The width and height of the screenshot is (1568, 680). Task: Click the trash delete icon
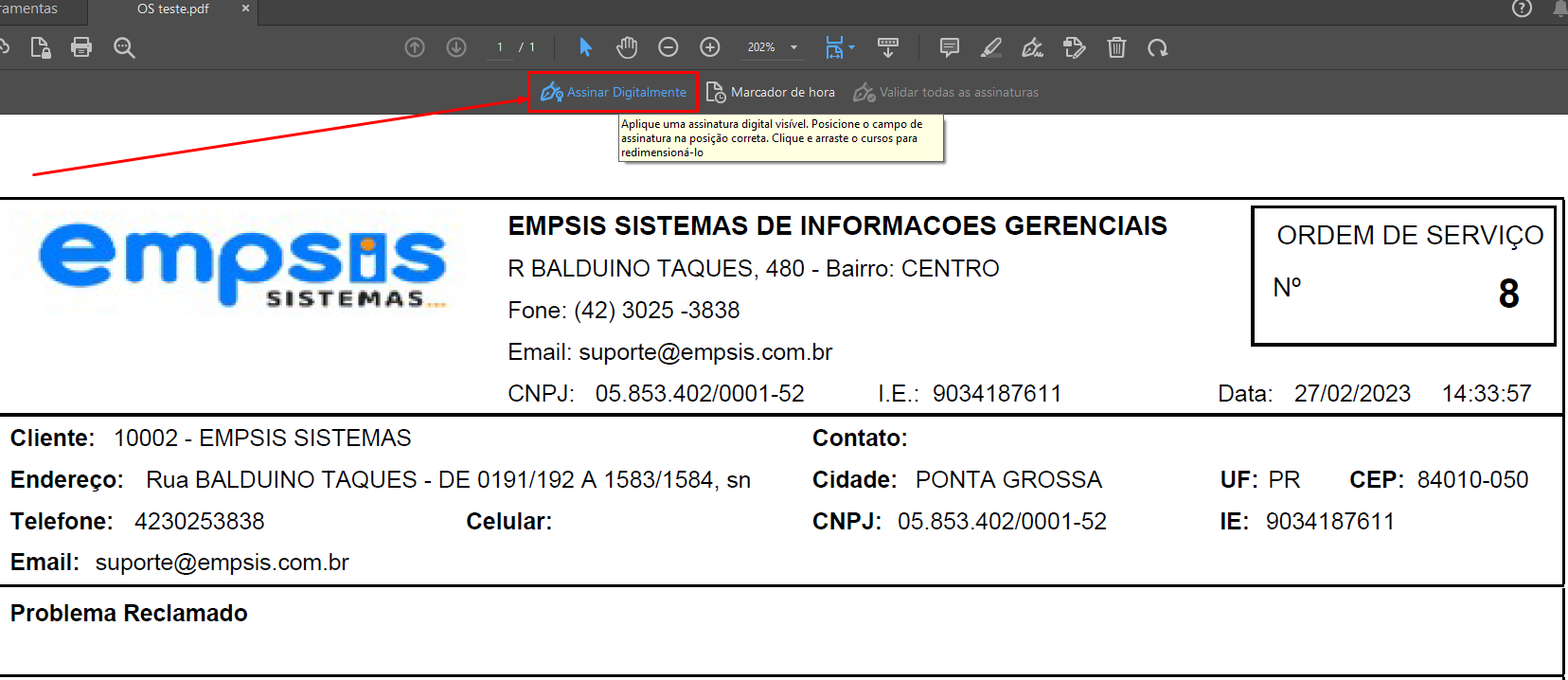tap(1116, 47)
